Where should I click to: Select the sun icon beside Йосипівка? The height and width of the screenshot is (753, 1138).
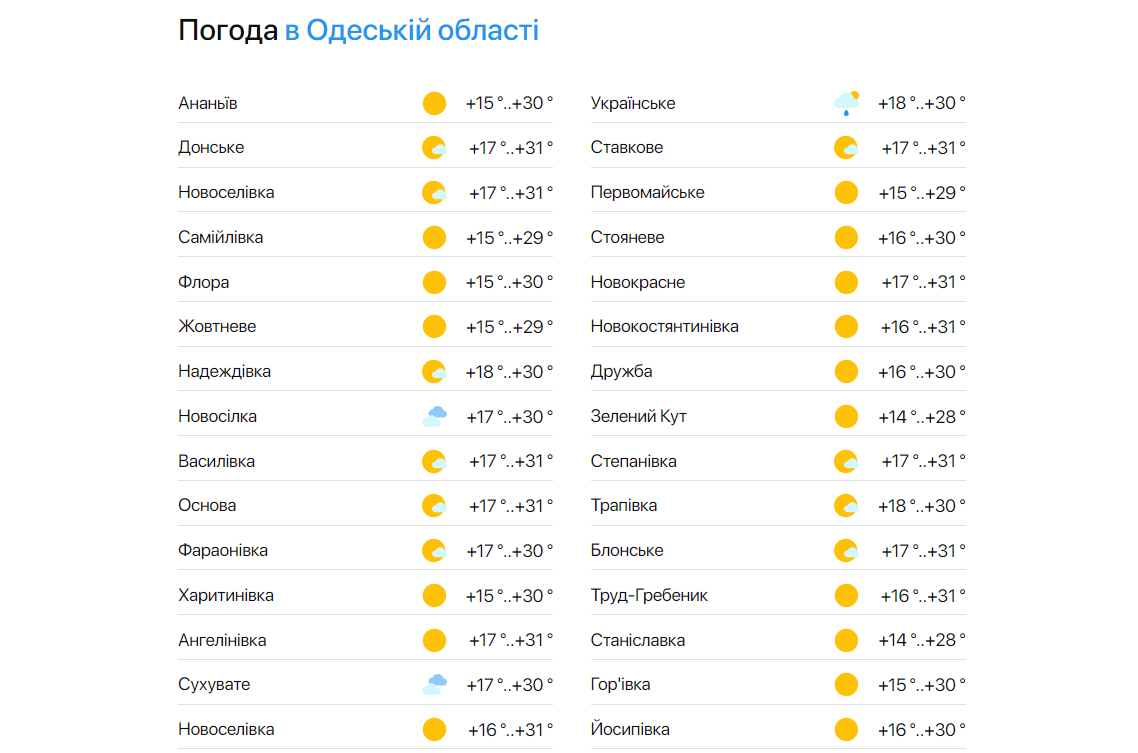847,728
